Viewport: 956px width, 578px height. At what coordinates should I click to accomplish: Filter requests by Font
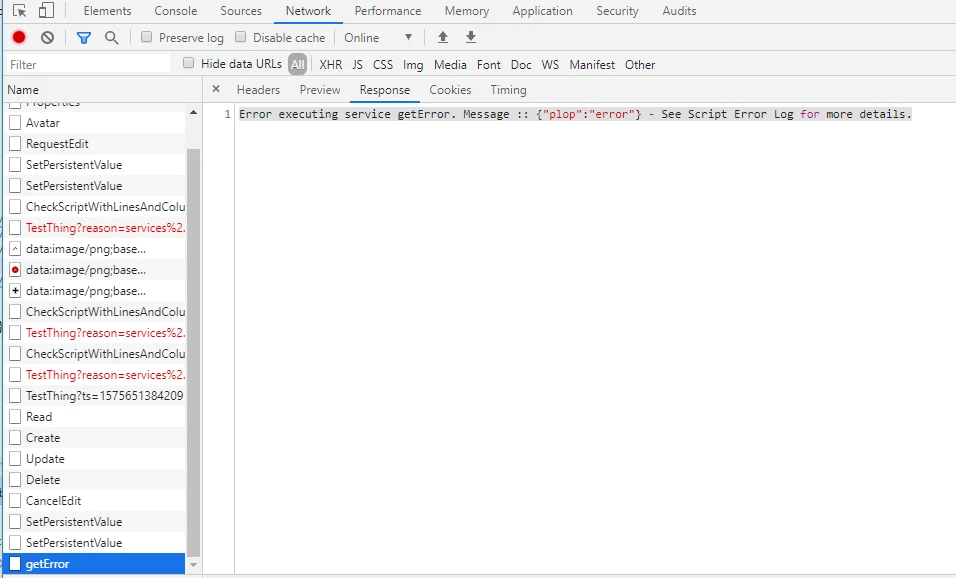(488, 65)
